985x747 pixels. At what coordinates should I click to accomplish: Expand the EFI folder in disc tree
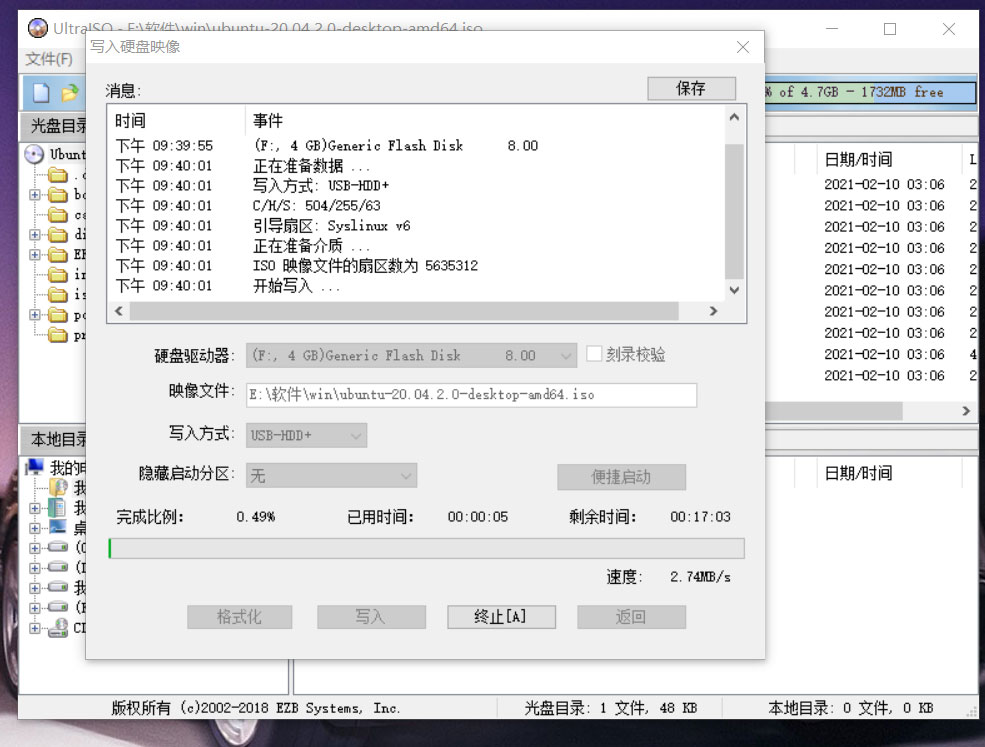pyautogui.click(x=35, y=255)
